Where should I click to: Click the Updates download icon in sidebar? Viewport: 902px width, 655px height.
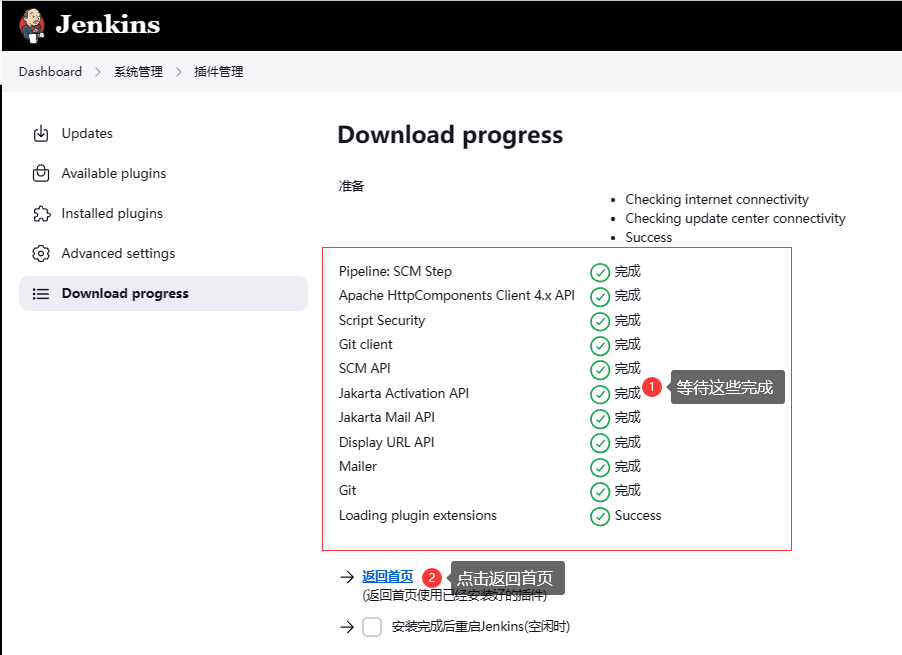pyautogui.click(x=41, y=133)
